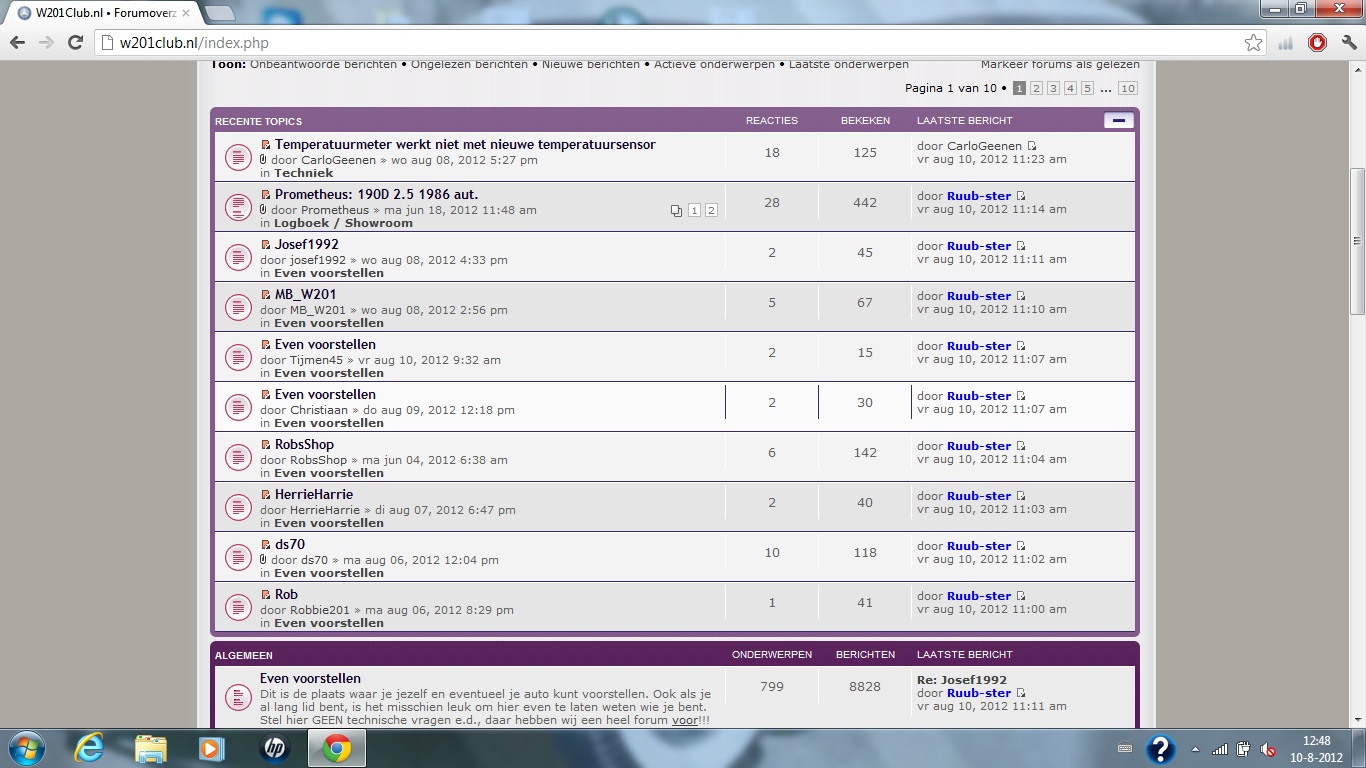
Task: Go to page 5 of recent topics
Action: tap(1087, 88)
